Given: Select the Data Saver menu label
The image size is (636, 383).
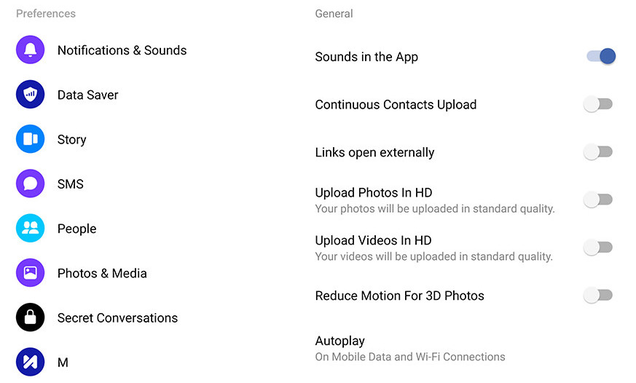Looking at the screenshot, I should tap(88, 95).
